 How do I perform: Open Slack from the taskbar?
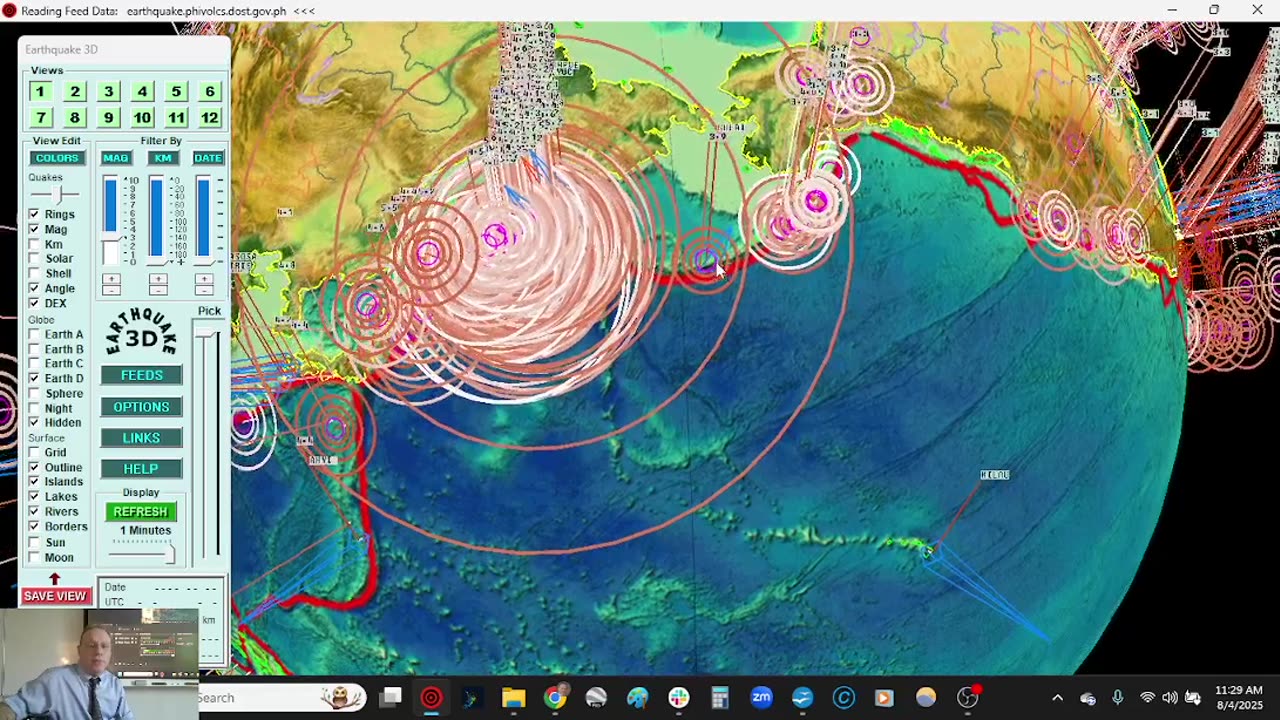click(679, 697)
